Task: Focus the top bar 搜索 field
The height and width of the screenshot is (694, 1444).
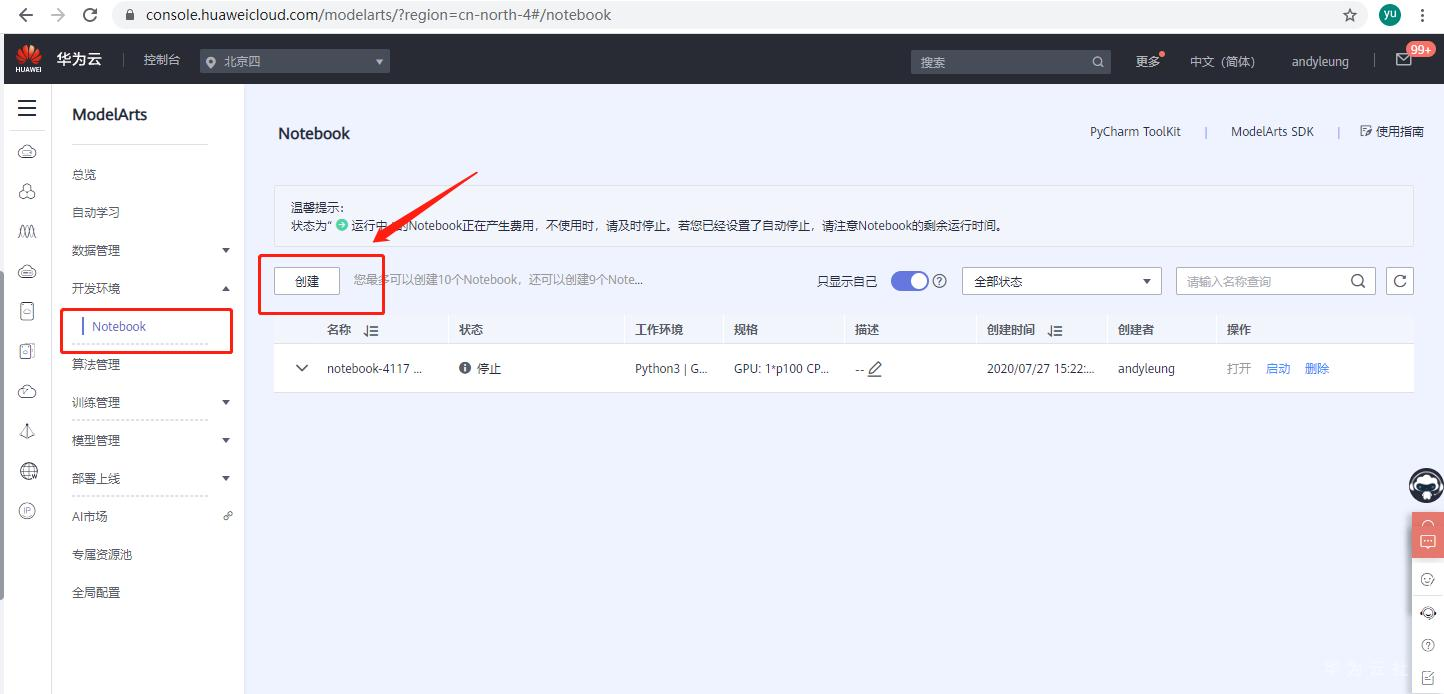Action: click(x=1000, y=62)
